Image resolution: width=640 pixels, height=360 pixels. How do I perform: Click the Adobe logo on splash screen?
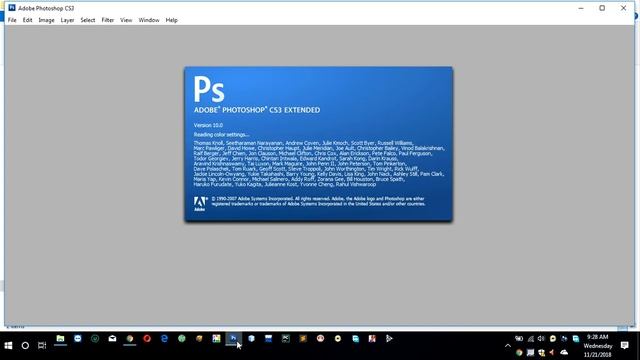point(200,204)
